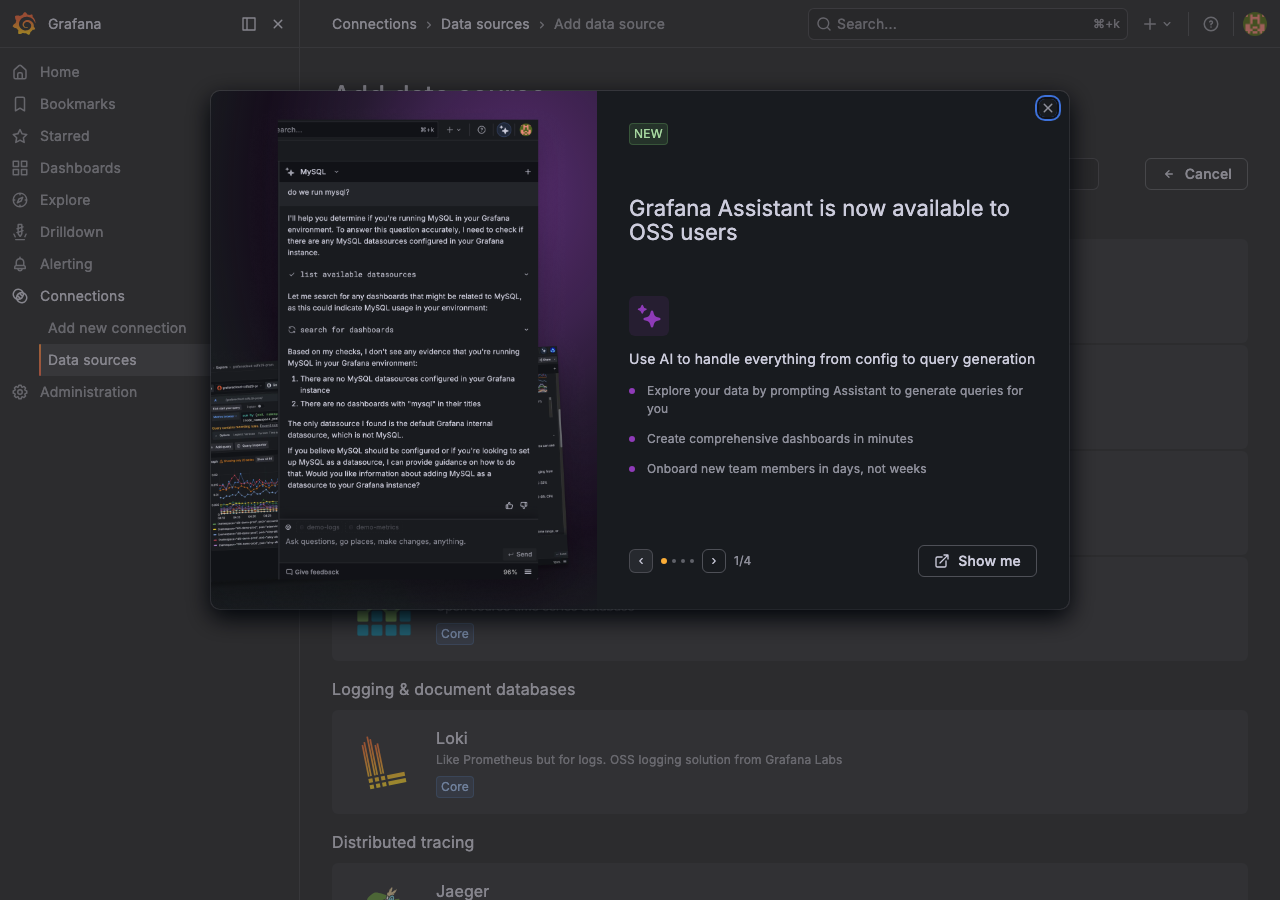Open Alerting in the sidebar
This screenshot has width=1280, height=900.
(x=66, y=264)
